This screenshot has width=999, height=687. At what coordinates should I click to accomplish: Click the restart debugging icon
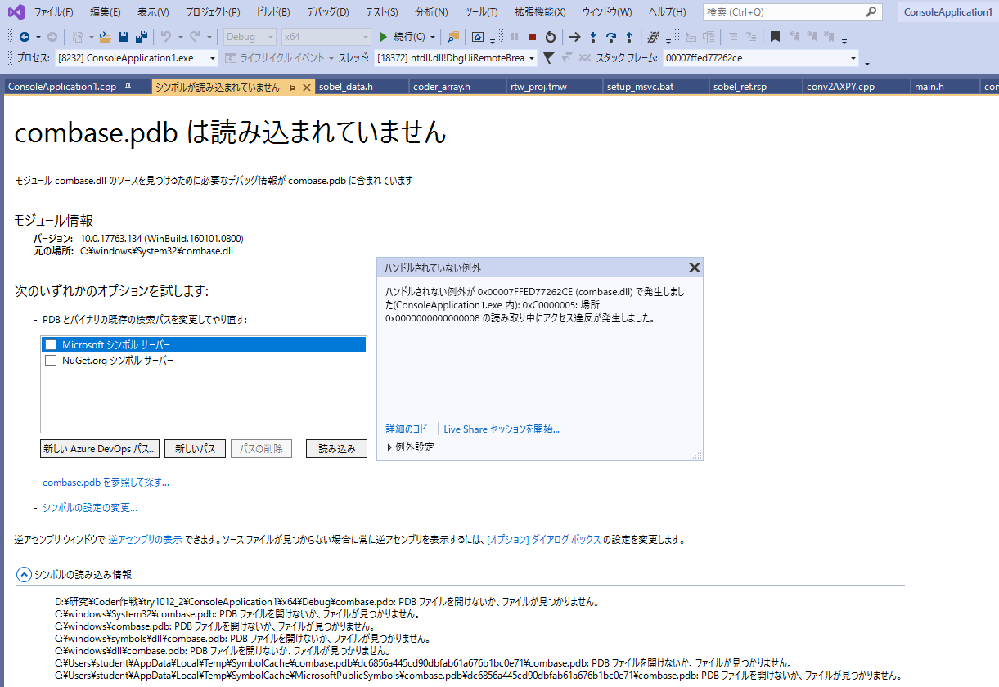pos(550,37)
